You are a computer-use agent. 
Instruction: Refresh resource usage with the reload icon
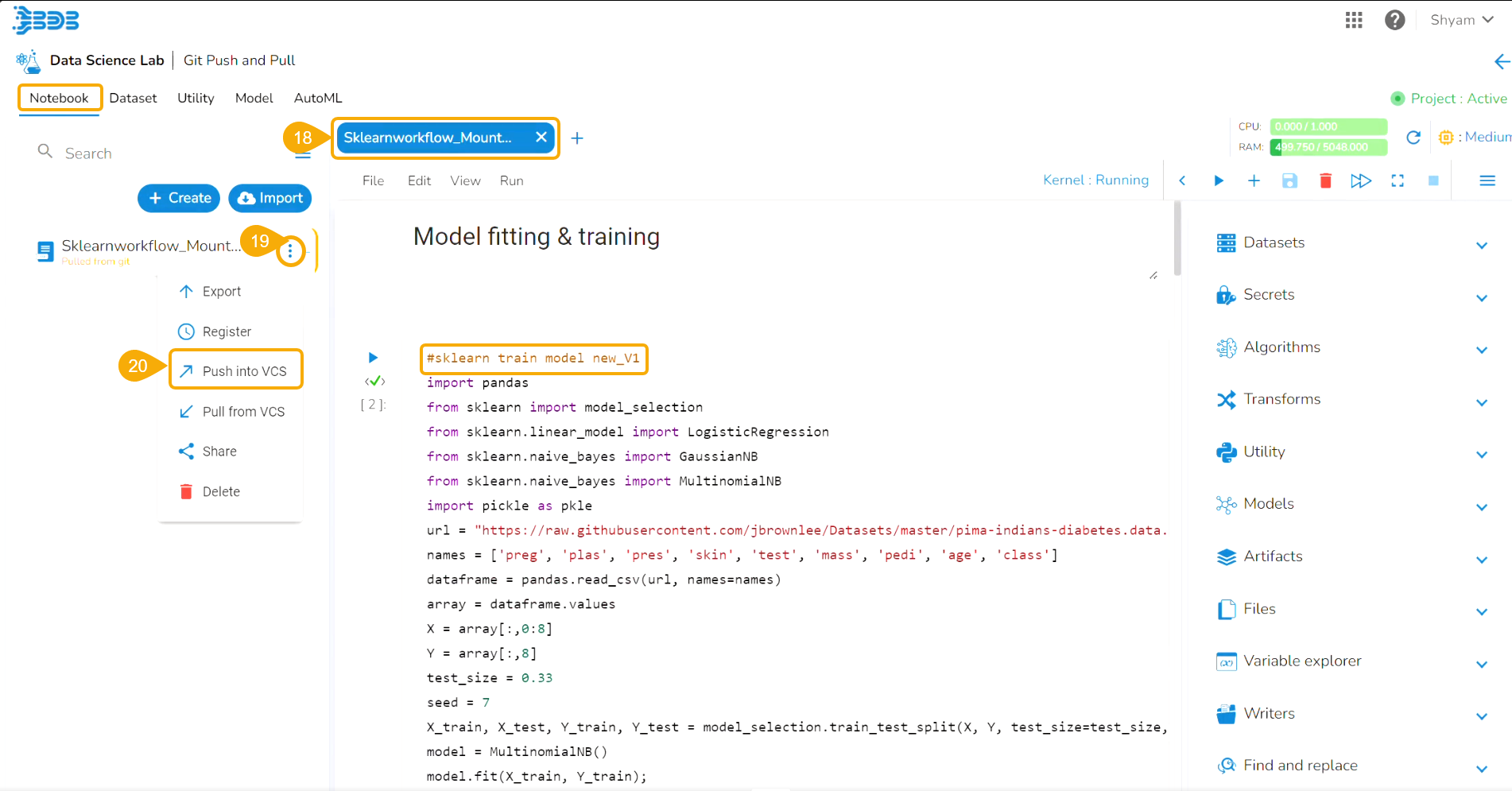pos(1413,138)
